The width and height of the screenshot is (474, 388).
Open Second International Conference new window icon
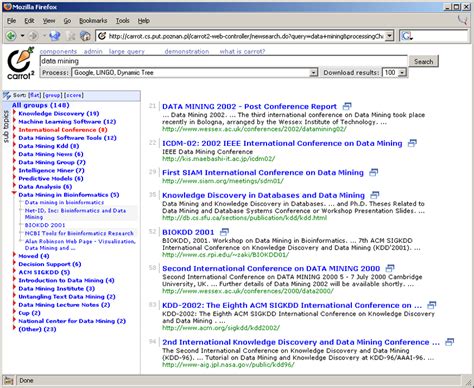click(390, 268)
